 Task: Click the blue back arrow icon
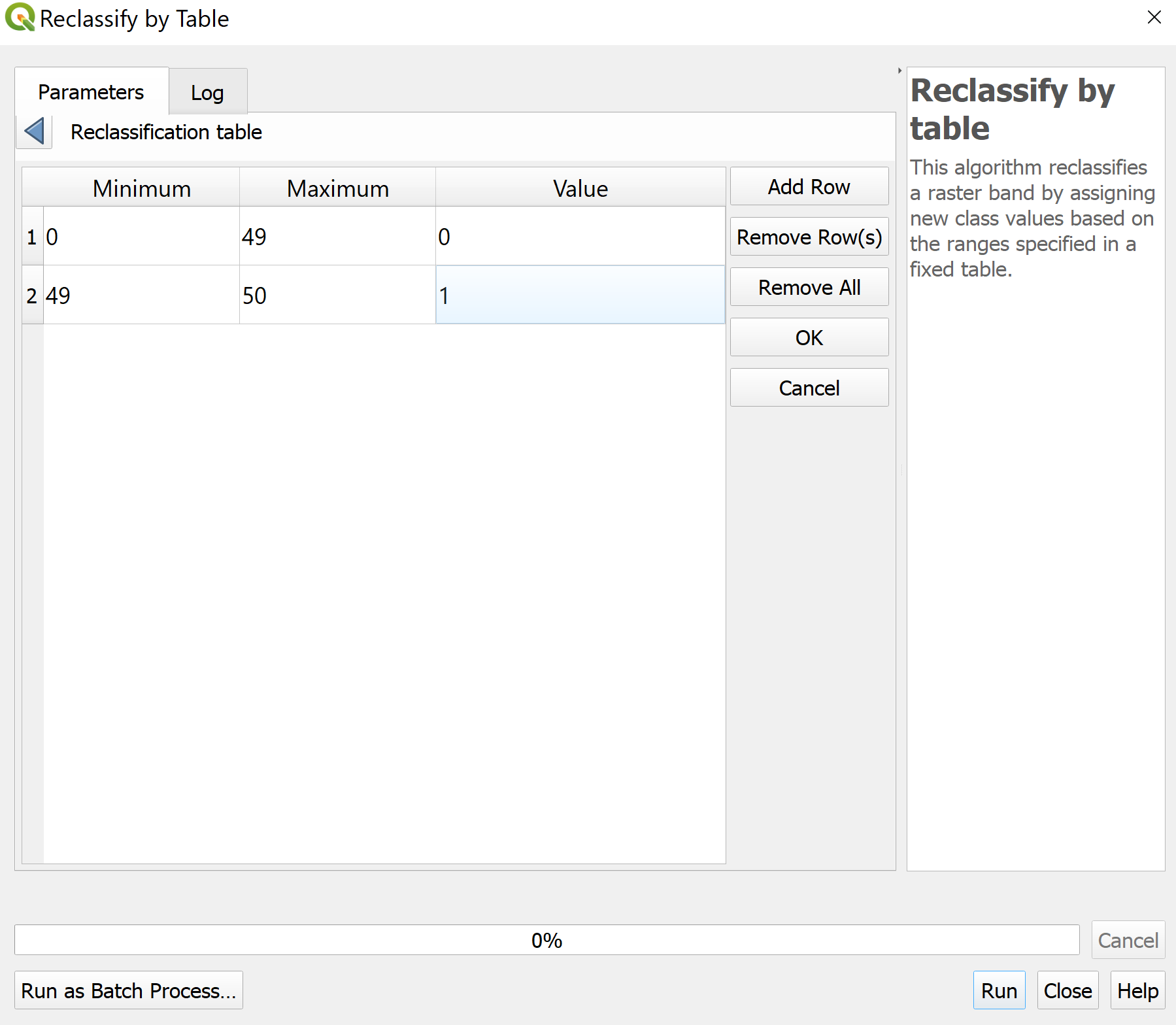(x=34, y=131)
